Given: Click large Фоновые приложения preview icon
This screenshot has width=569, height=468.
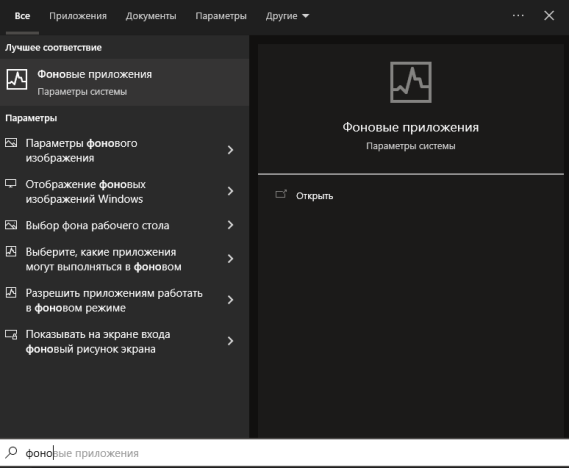Looking at the screenshot, I should tap(411, 82).
